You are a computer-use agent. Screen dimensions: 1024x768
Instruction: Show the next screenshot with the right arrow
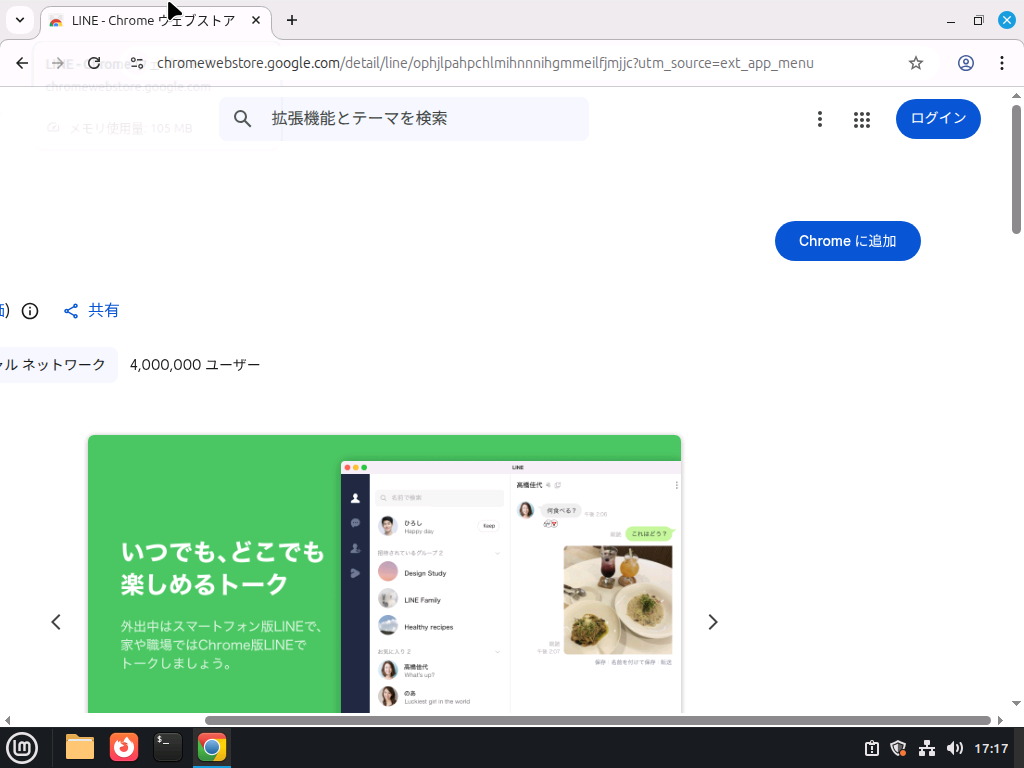tap(713, 621)
